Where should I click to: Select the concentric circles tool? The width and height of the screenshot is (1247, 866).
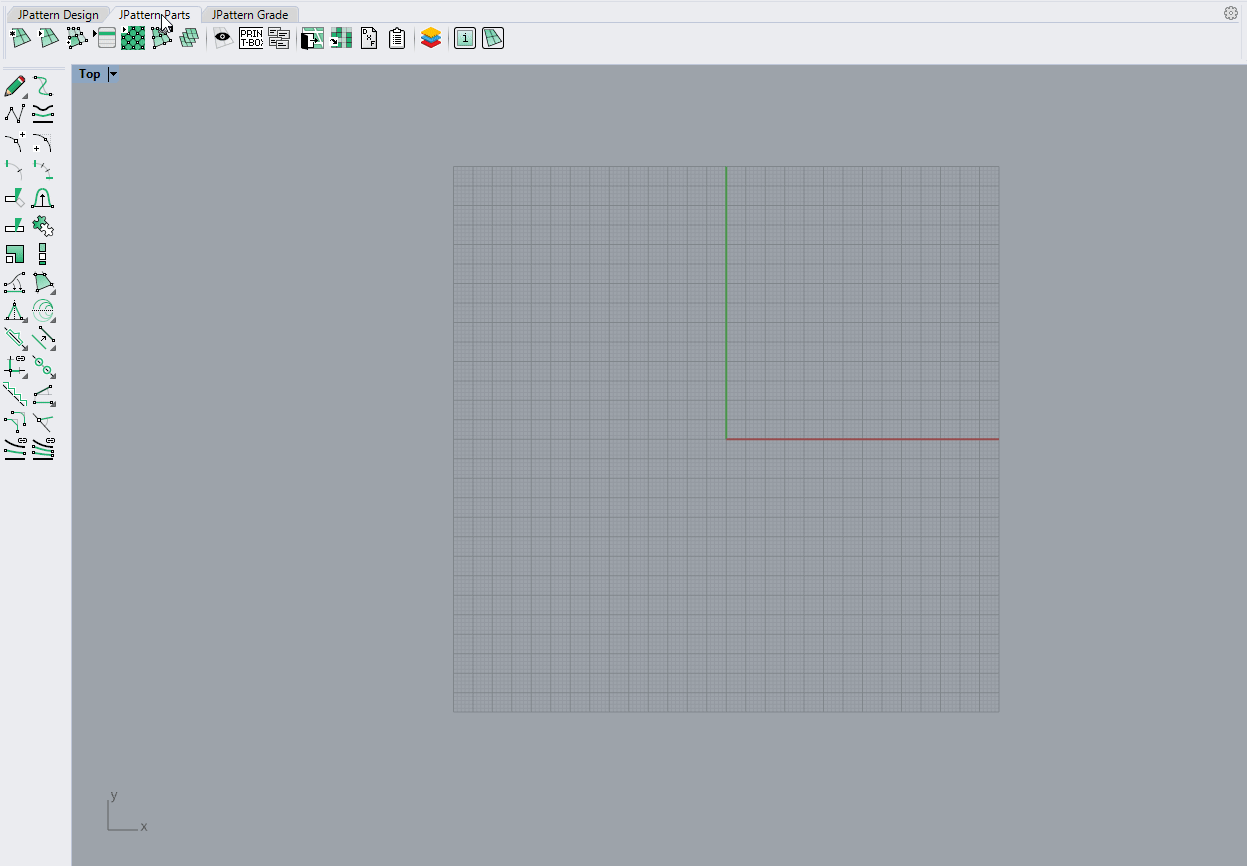point(43,310)
